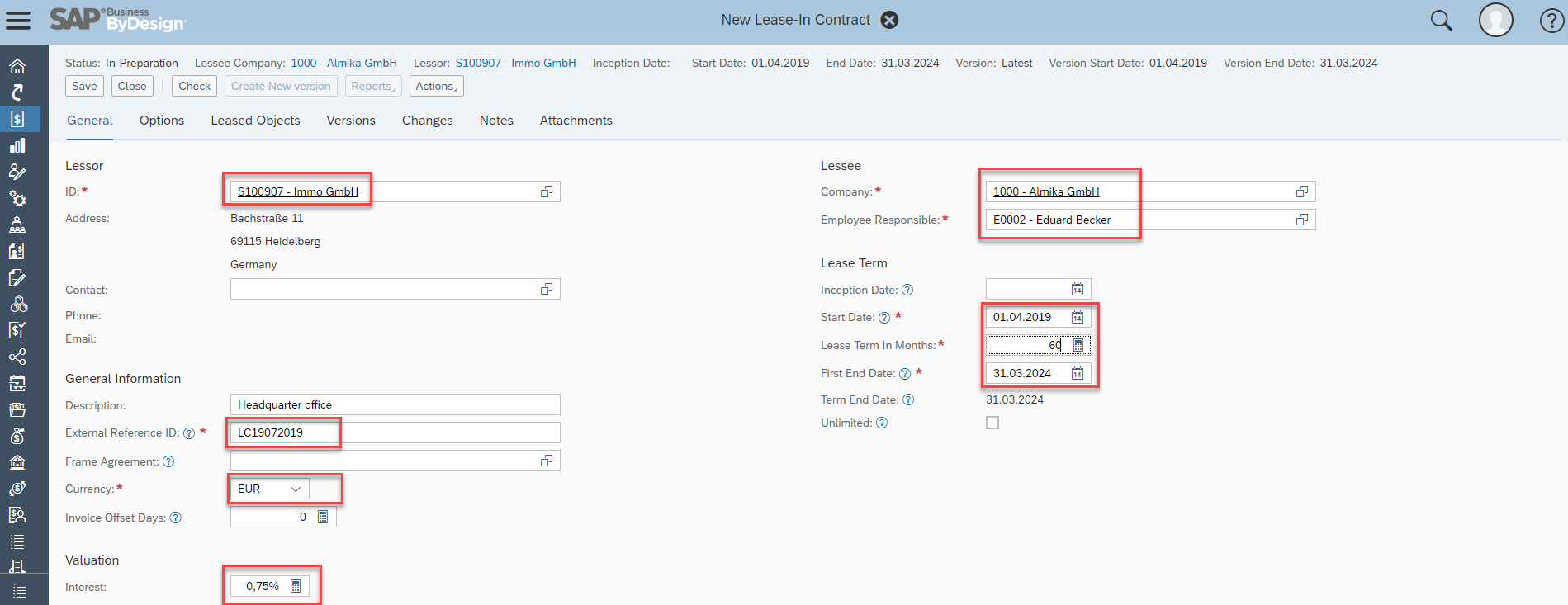
Task: Click the search magnifier icon
Action: tap(1441, 21)
